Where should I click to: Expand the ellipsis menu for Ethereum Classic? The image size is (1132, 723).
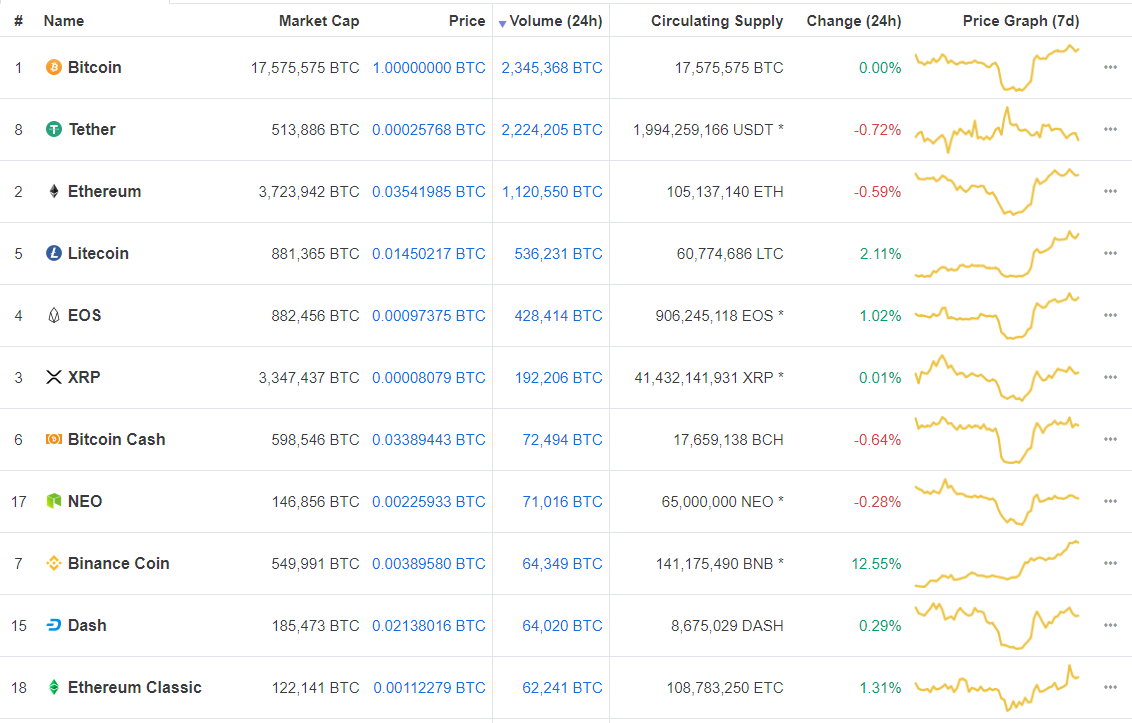(x=1110, y=688)
